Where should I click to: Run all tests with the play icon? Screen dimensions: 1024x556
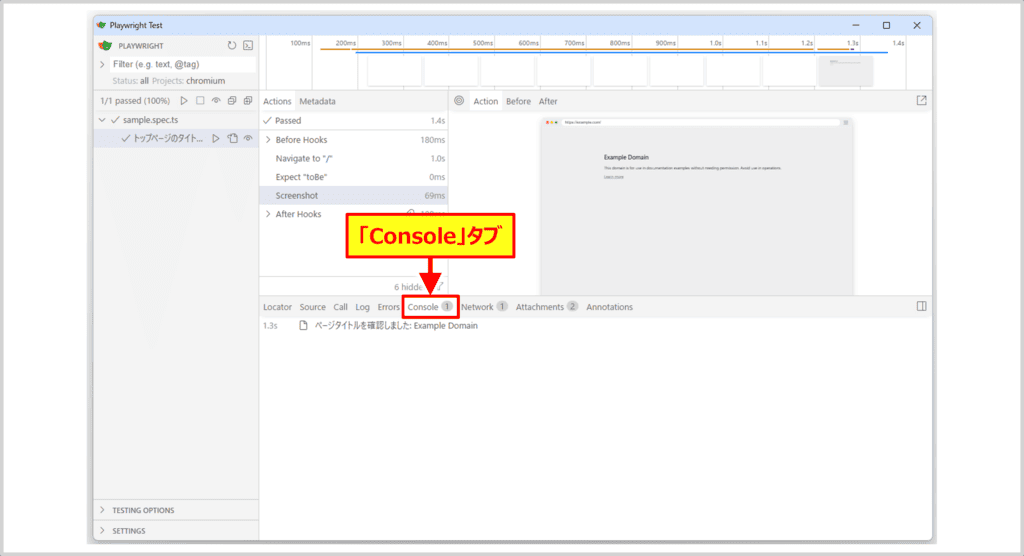183,101
